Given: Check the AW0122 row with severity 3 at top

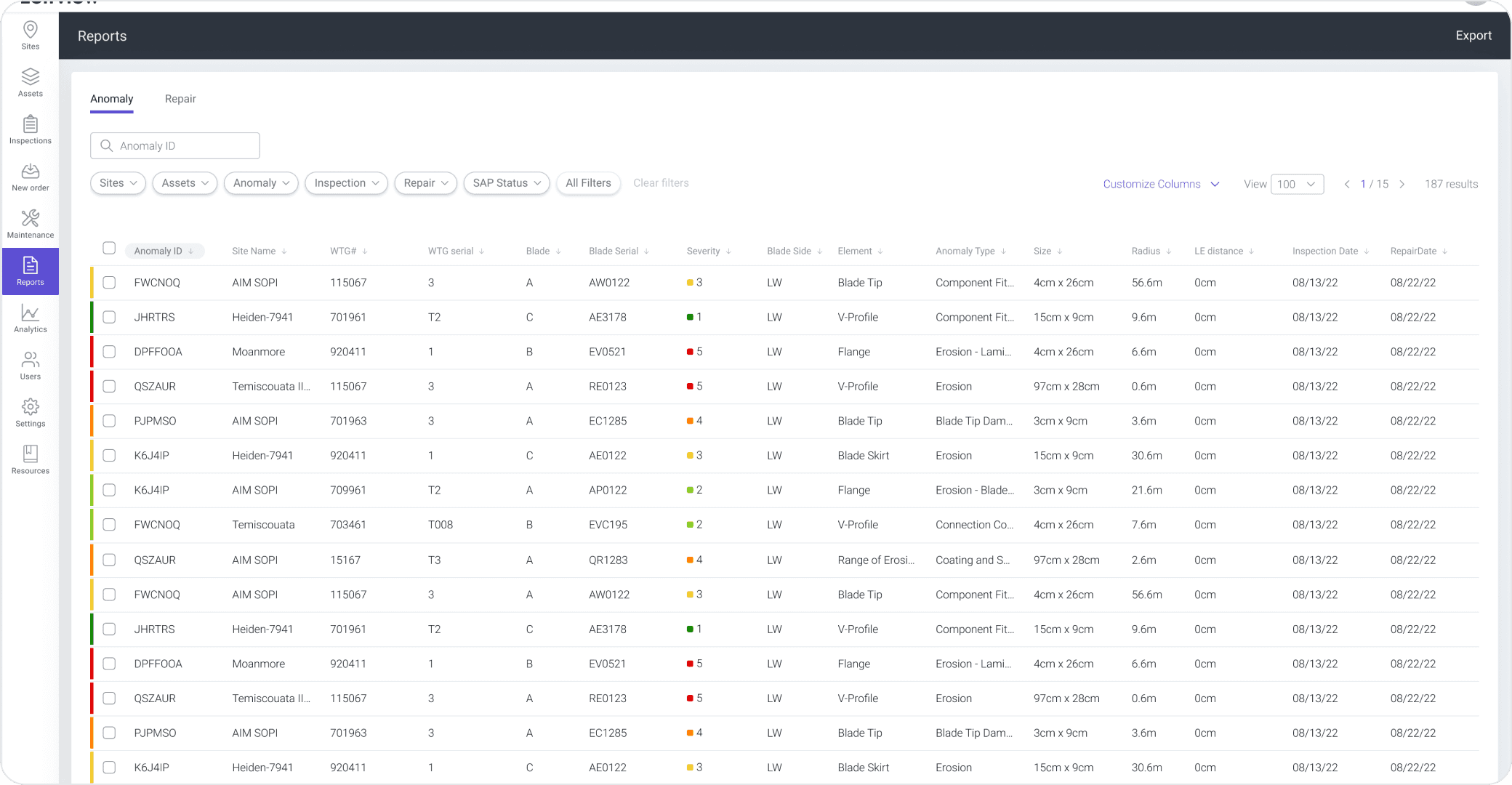Looking at the screenshot, I should tap(109, 283).
